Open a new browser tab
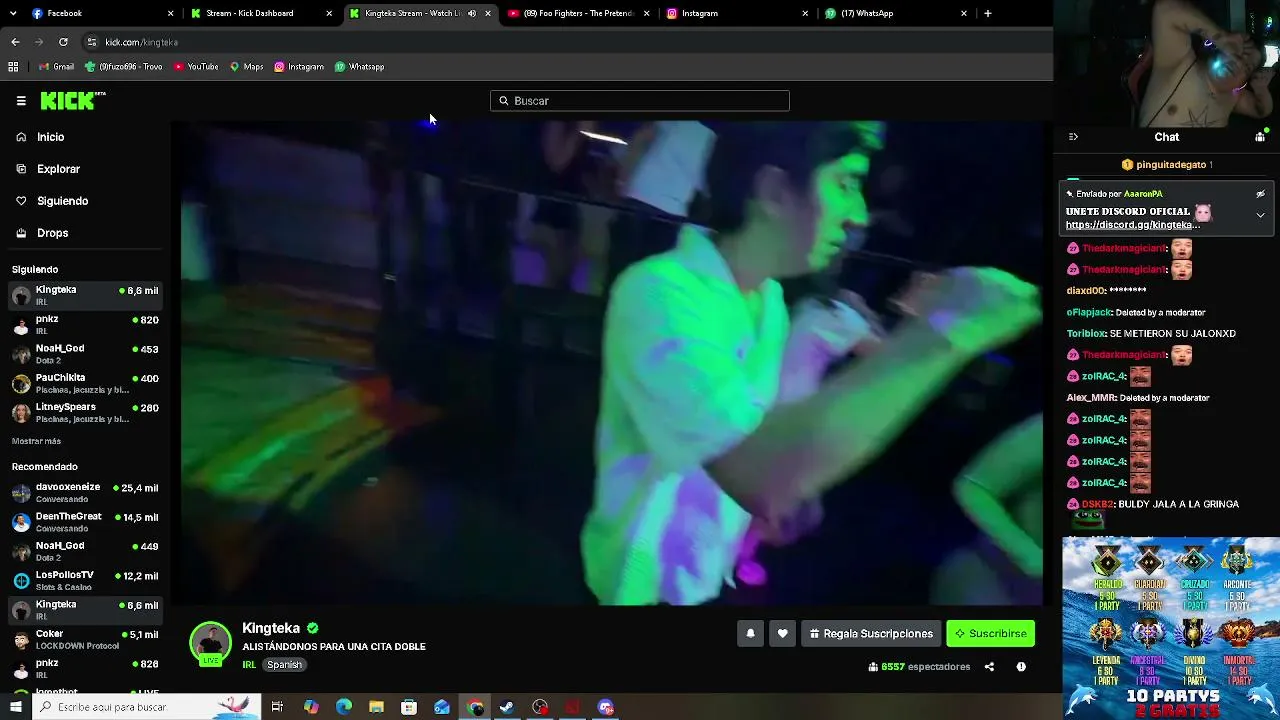1280x720 pixels. coord(988,13)
